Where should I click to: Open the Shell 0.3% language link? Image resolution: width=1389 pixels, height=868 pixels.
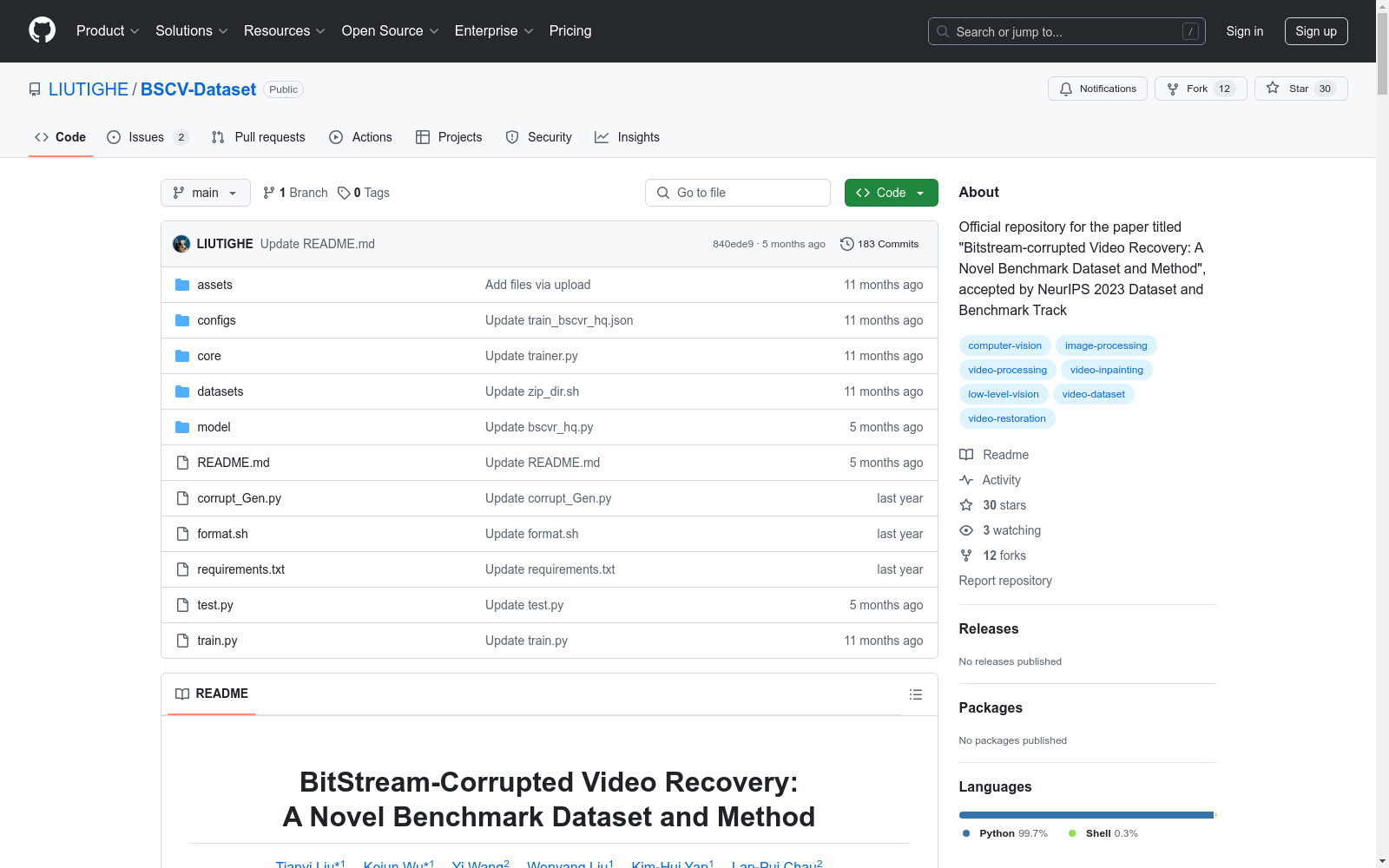[x=1103, y=833]
